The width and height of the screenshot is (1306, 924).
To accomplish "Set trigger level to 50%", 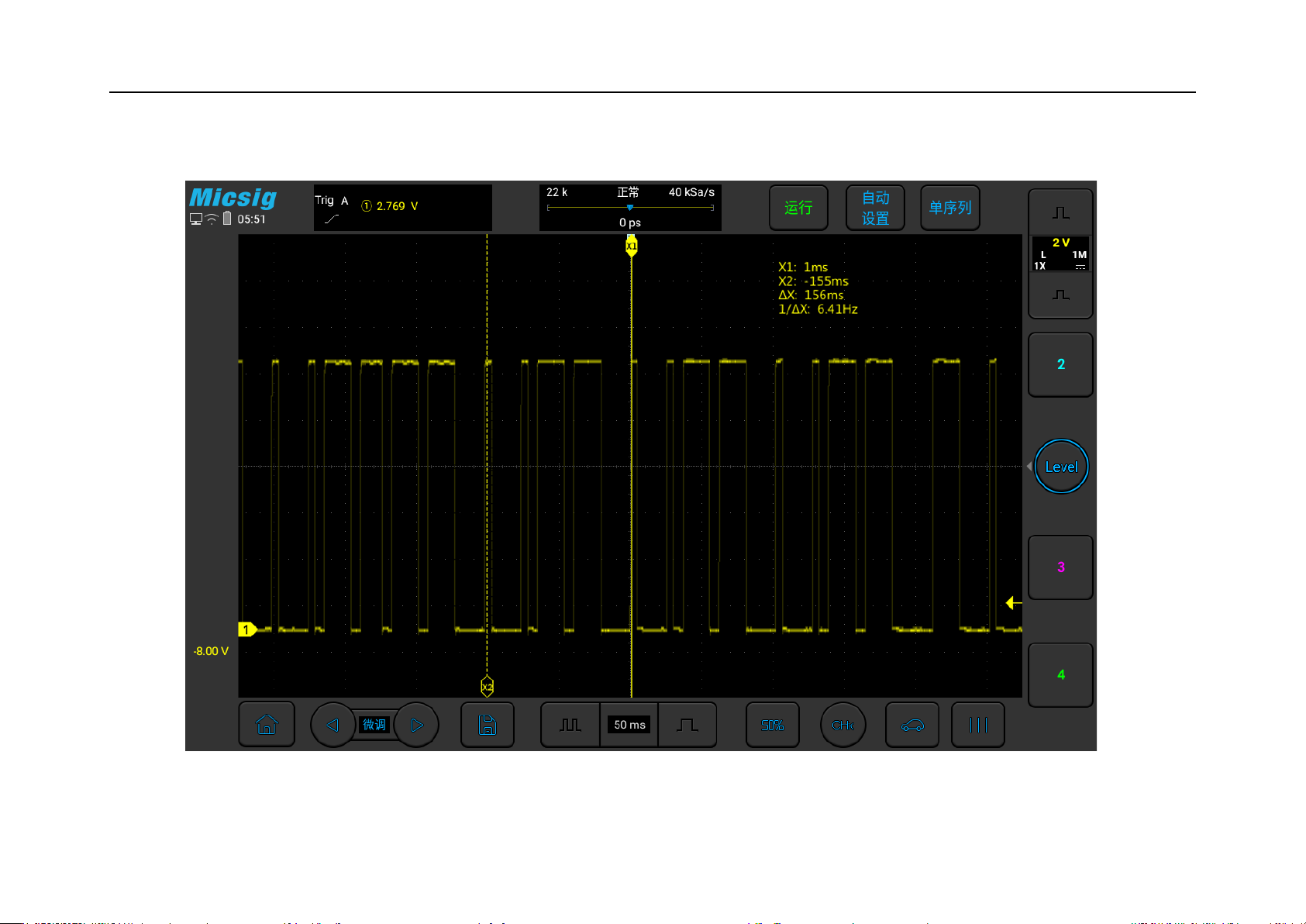I will [x=773, y=725].
